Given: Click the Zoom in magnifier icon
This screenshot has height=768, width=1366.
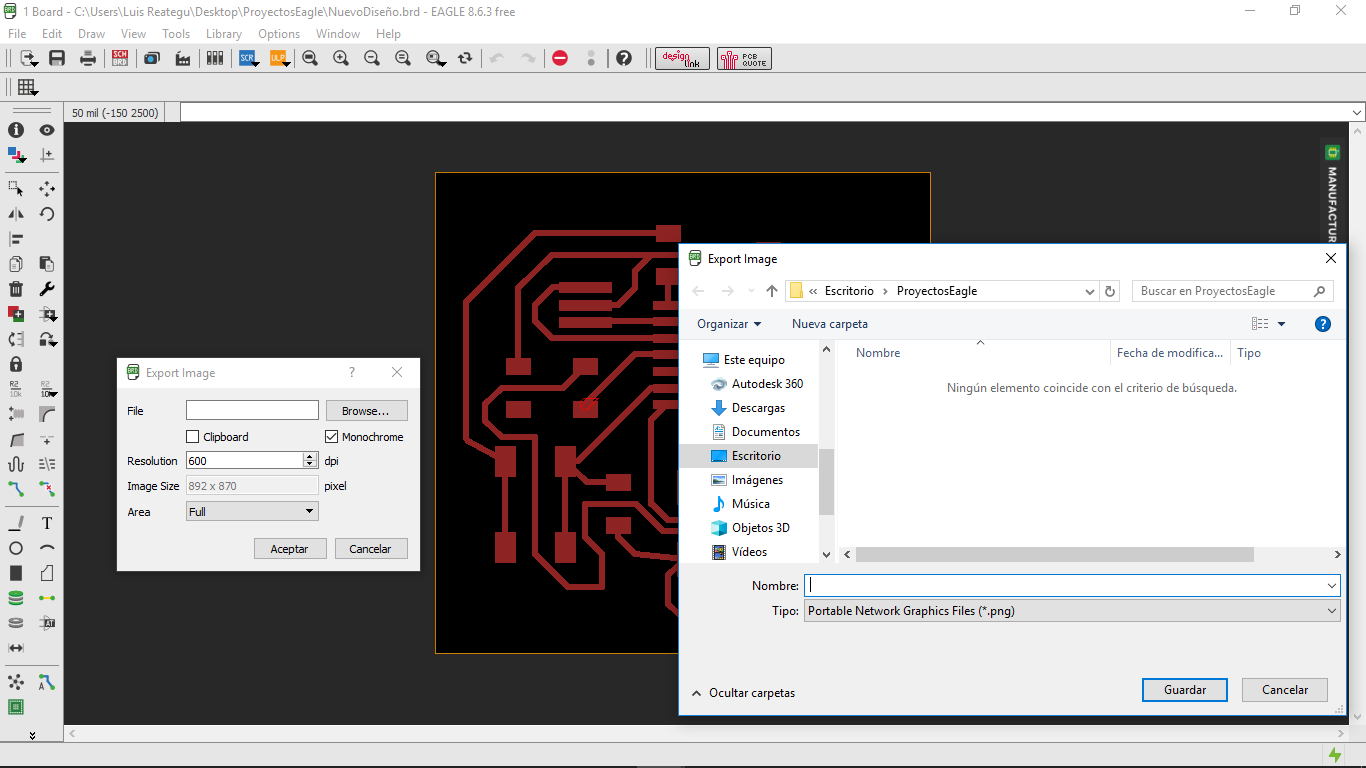Looking at the screenshot, I should [341, 58].
